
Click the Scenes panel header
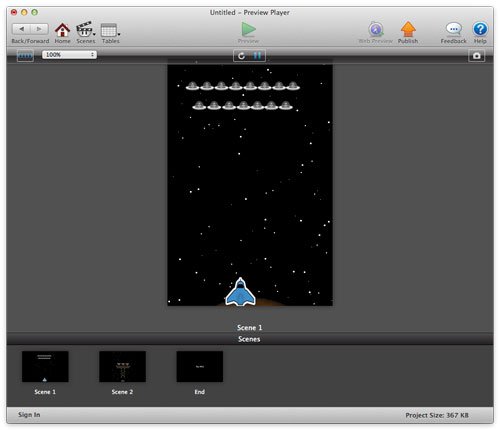[250, 339]
